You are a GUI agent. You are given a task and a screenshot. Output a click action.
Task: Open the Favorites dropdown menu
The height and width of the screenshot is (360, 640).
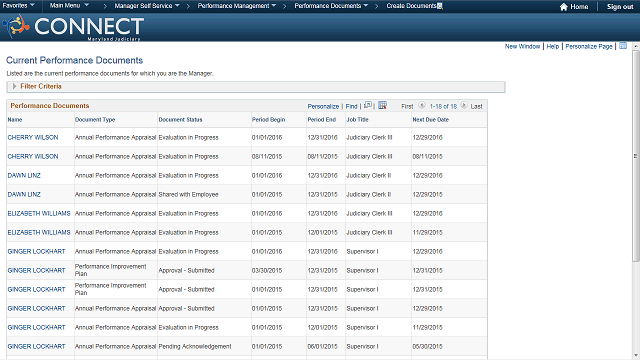tap(18, 6)
